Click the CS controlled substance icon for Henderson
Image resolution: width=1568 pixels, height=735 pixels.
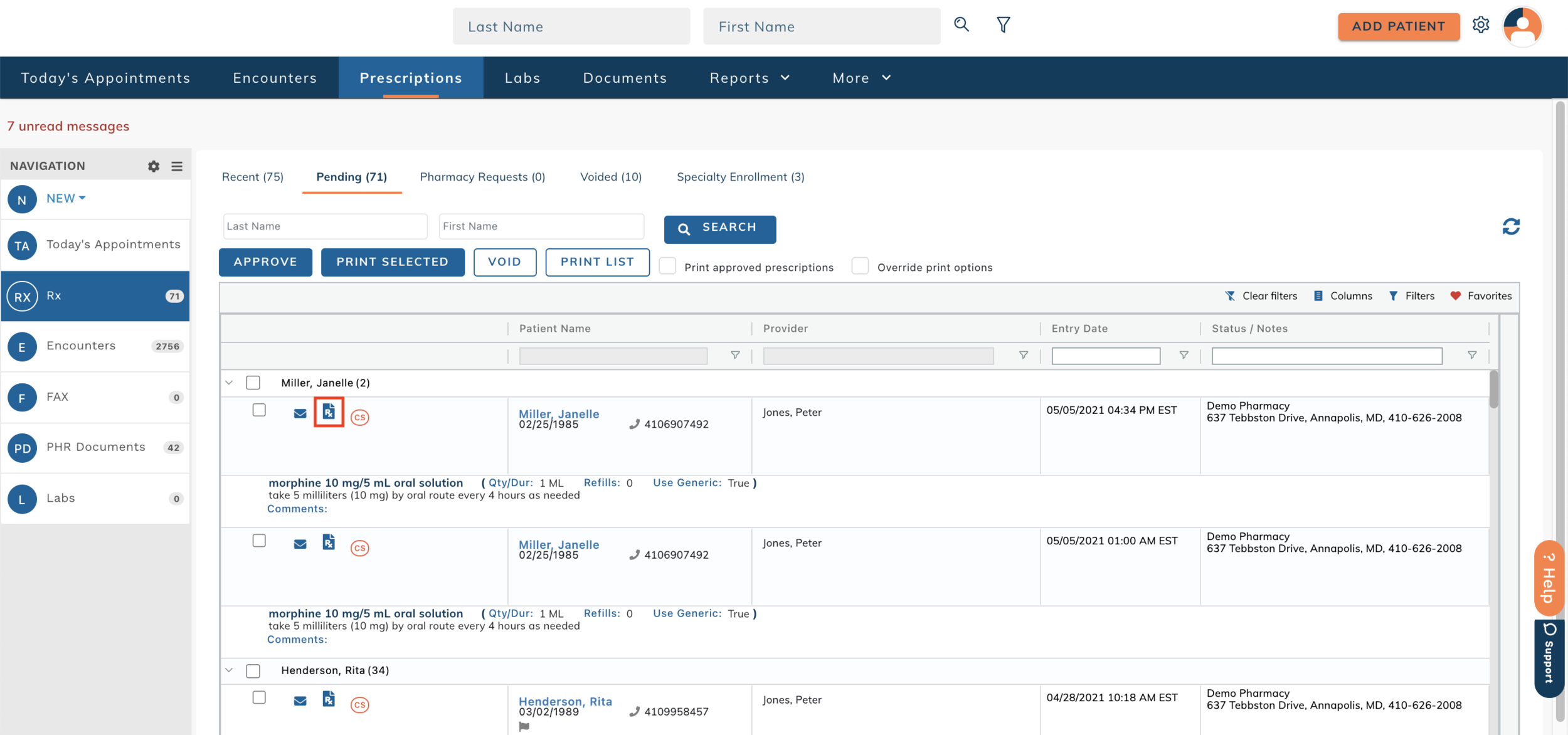click(x=359, y=704)
